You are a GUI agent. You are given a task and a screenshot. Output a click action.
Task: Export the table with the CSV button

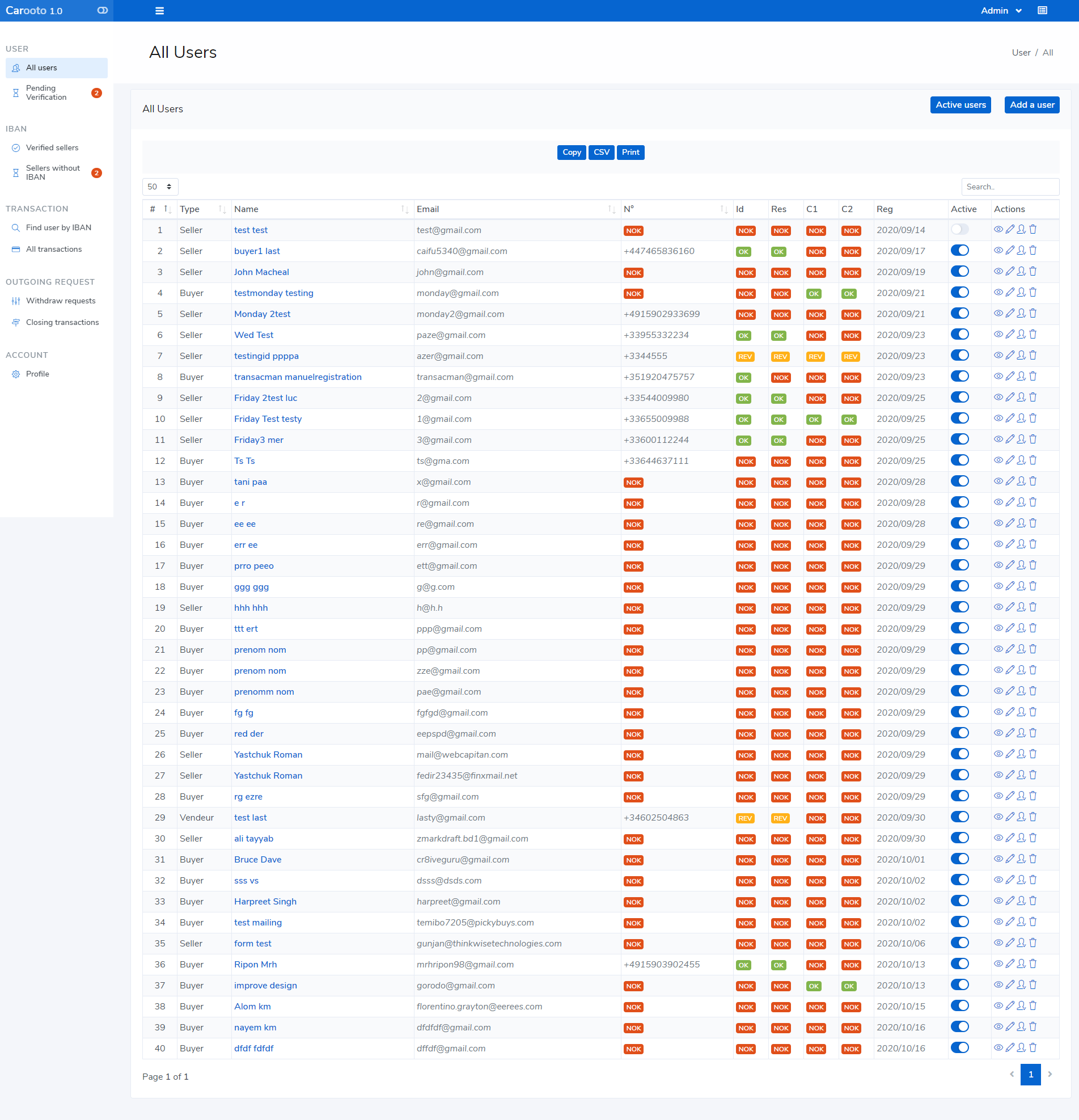click(601, 153)
